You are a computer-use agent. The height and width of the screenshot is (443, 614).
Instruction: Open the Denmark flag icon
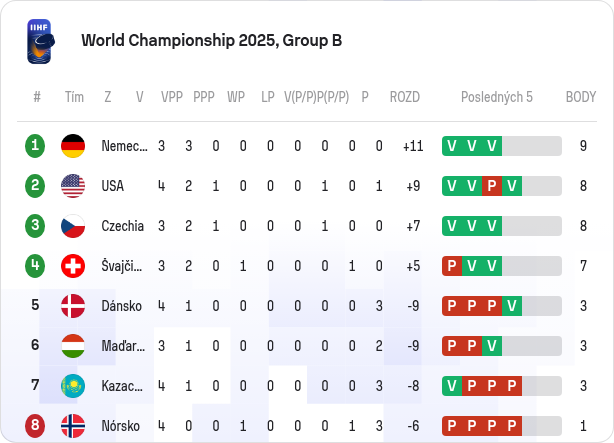[x=73, y=306]
